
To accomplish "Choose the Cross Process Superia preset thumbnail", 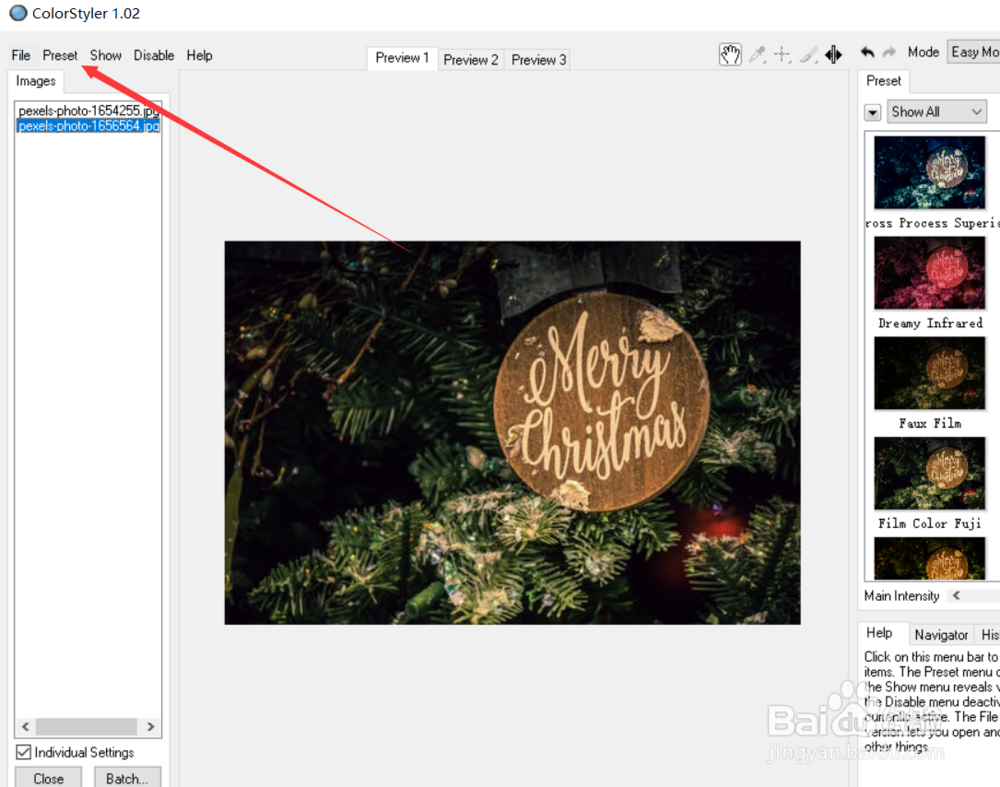I will (x=929, y=172).
